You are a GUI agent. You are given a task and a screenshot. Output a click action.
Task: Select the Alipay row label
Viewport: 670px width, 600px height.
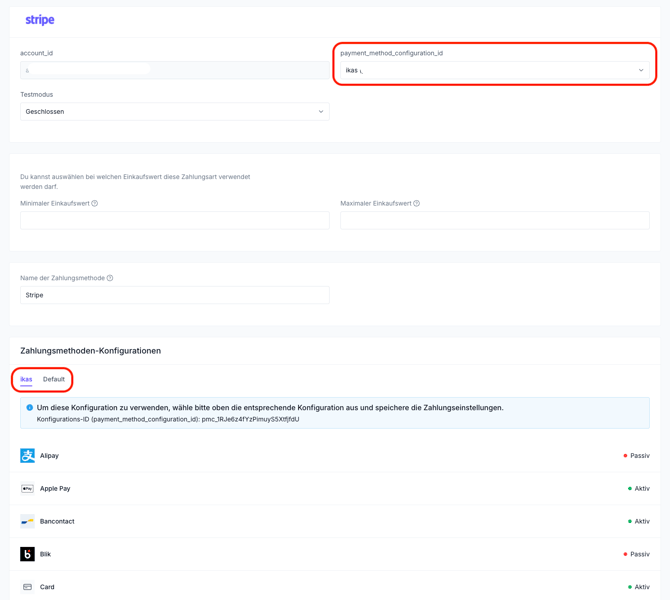tap(49, 456)
